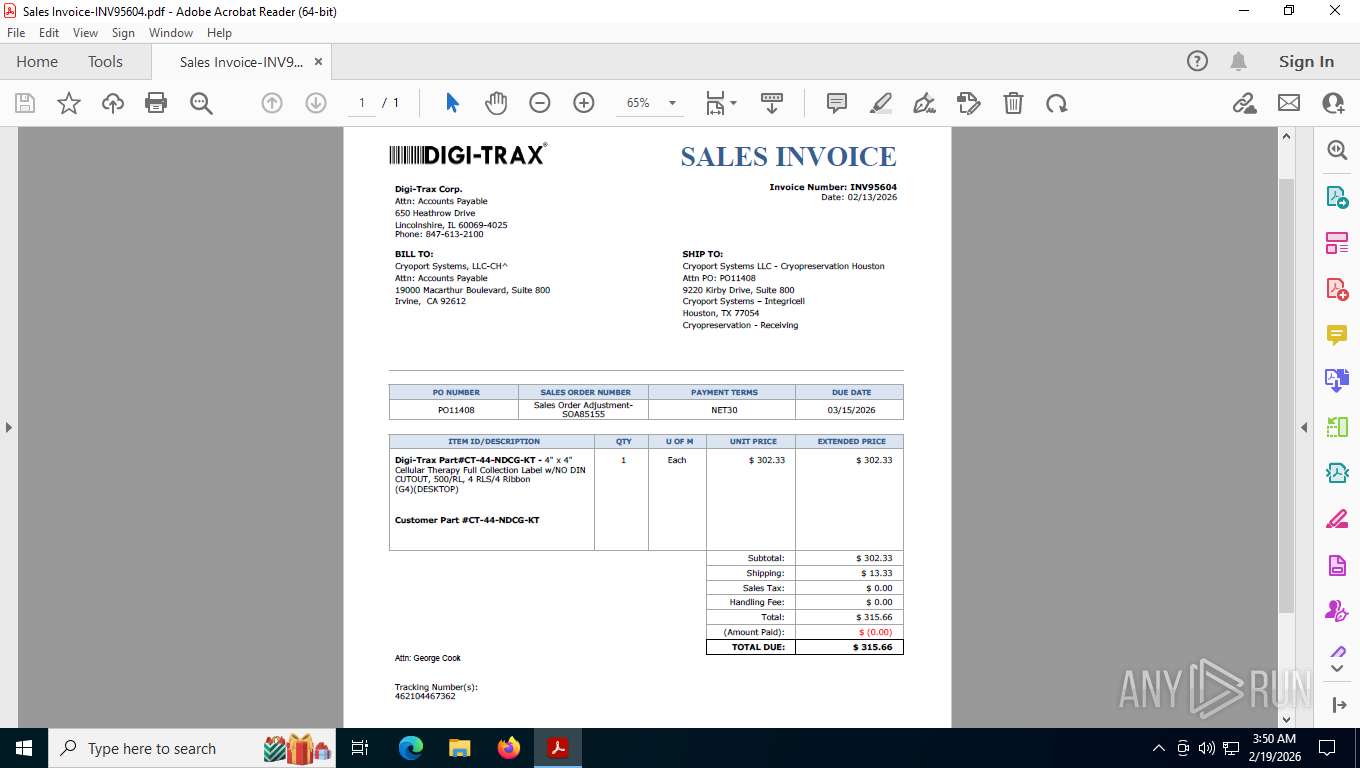Screen dimensions: 1360x768
Task: Select the Highlight text tool
Action: tap(881, 103)
